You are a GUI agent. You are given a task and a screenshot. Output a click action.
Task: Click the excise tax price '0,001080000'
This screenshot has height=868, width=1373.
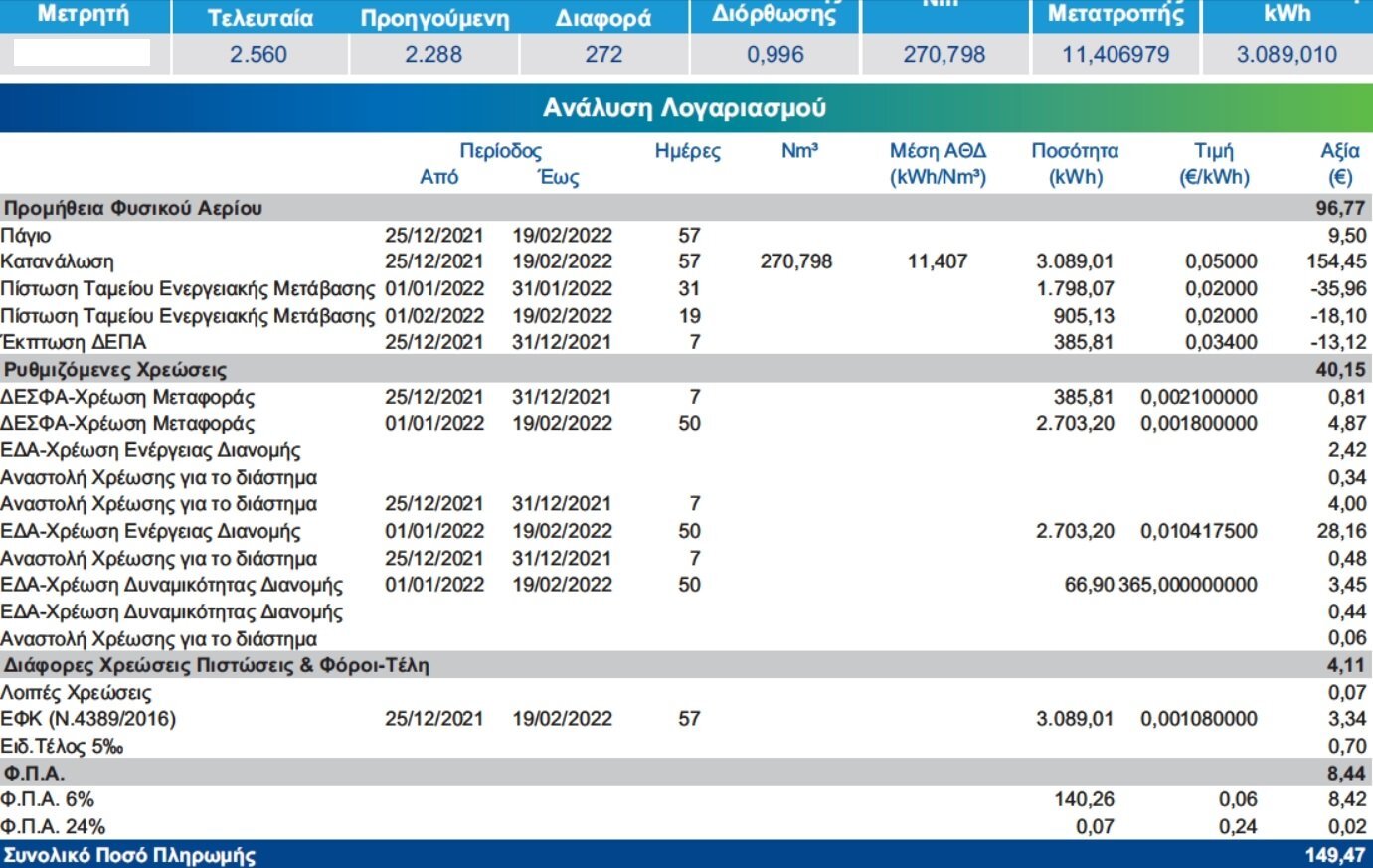1199,719
